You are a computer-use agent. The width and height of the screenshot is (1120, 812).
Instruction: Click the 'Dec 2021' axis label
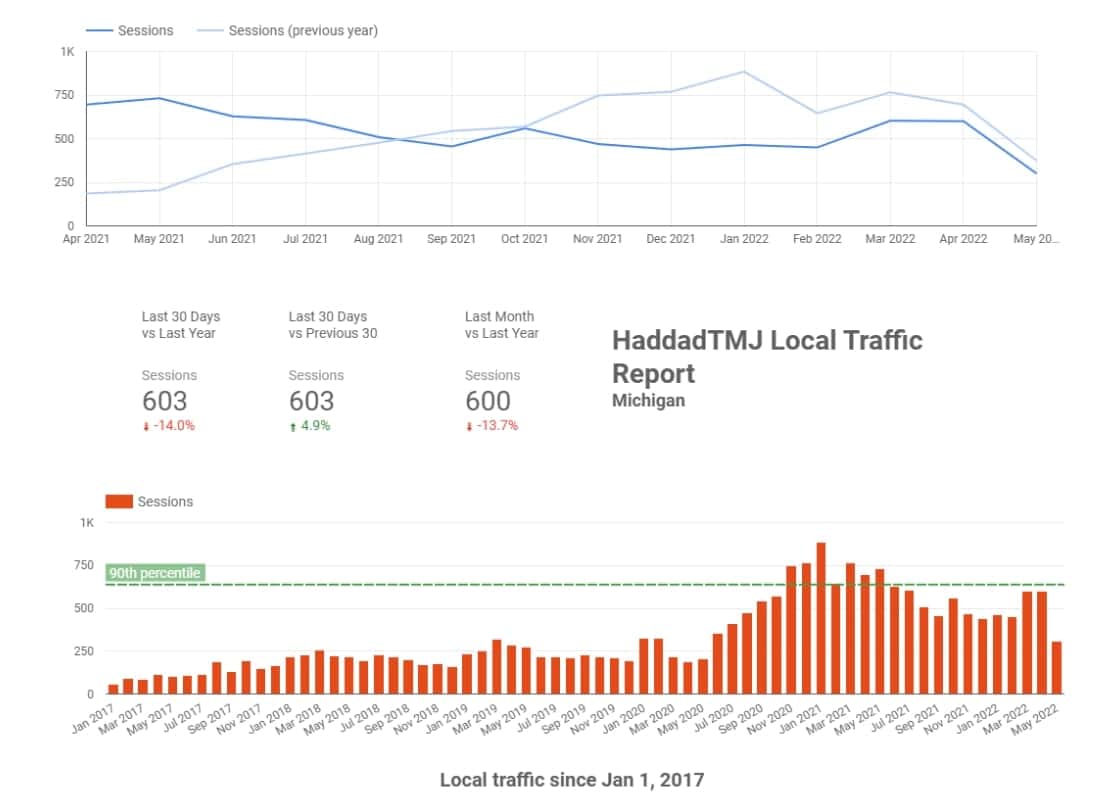(671, 239)
